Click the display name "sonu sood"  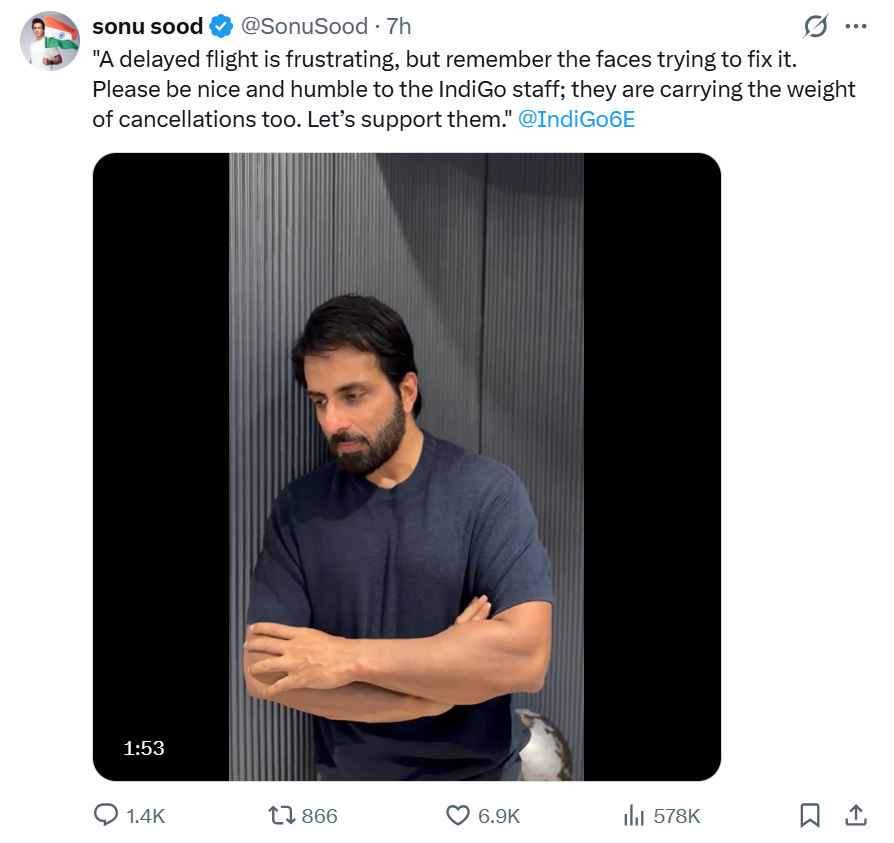[147, 27]
